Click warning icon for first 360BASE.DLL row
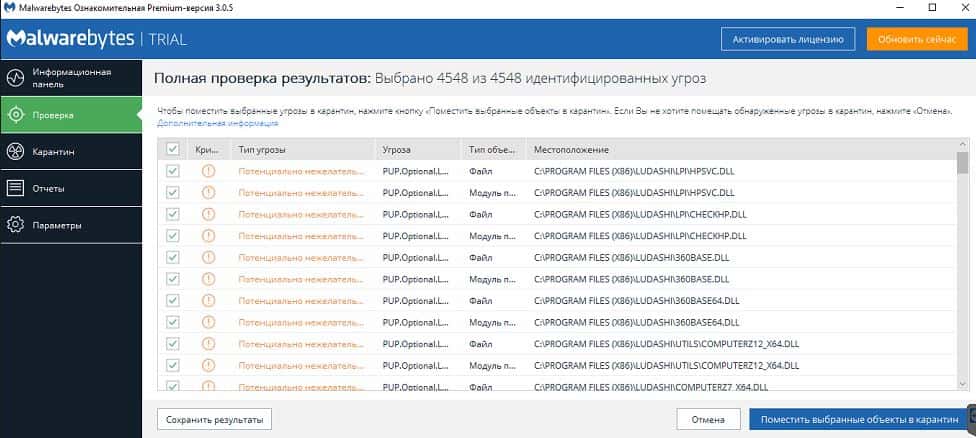The height and width of the screenshot is (438, 976). pos(208,257)
